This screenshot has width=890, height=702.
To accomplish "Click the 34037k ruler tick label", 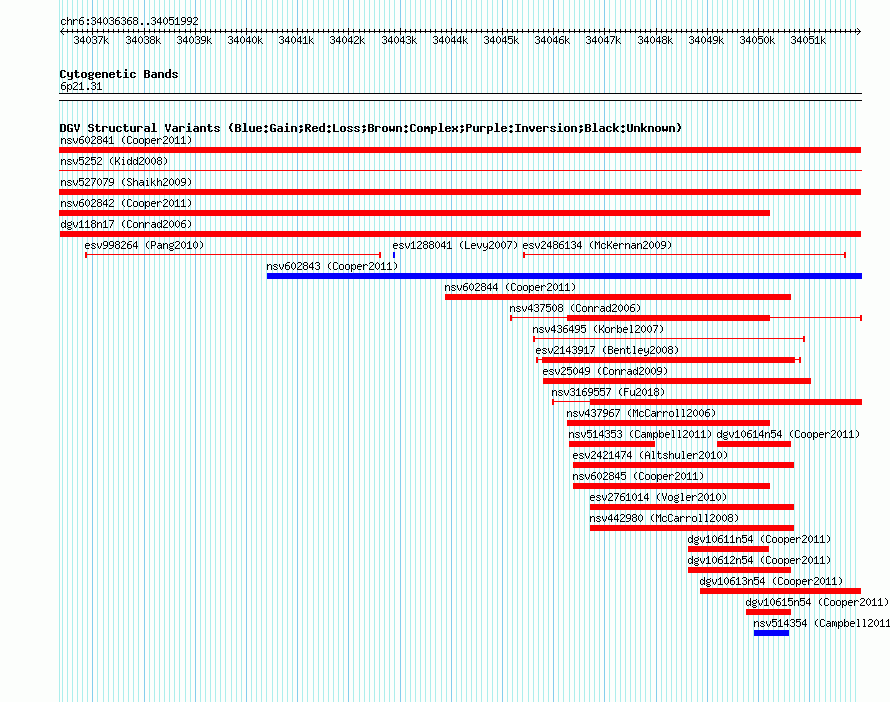I will pyautogui.click(x=91, y=40).
